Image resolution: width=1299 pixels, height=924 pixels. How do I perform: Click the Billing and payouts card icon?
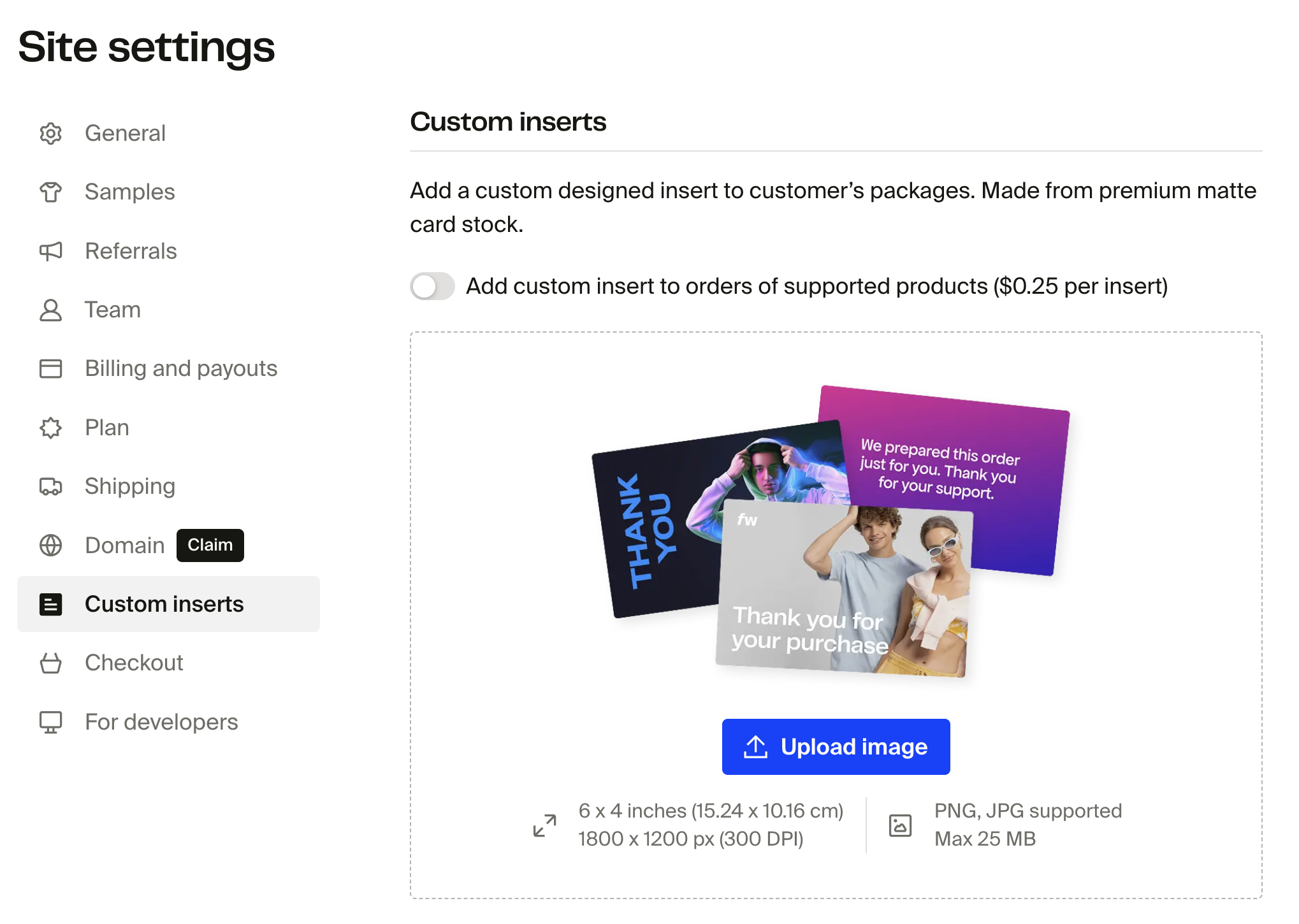51,368
